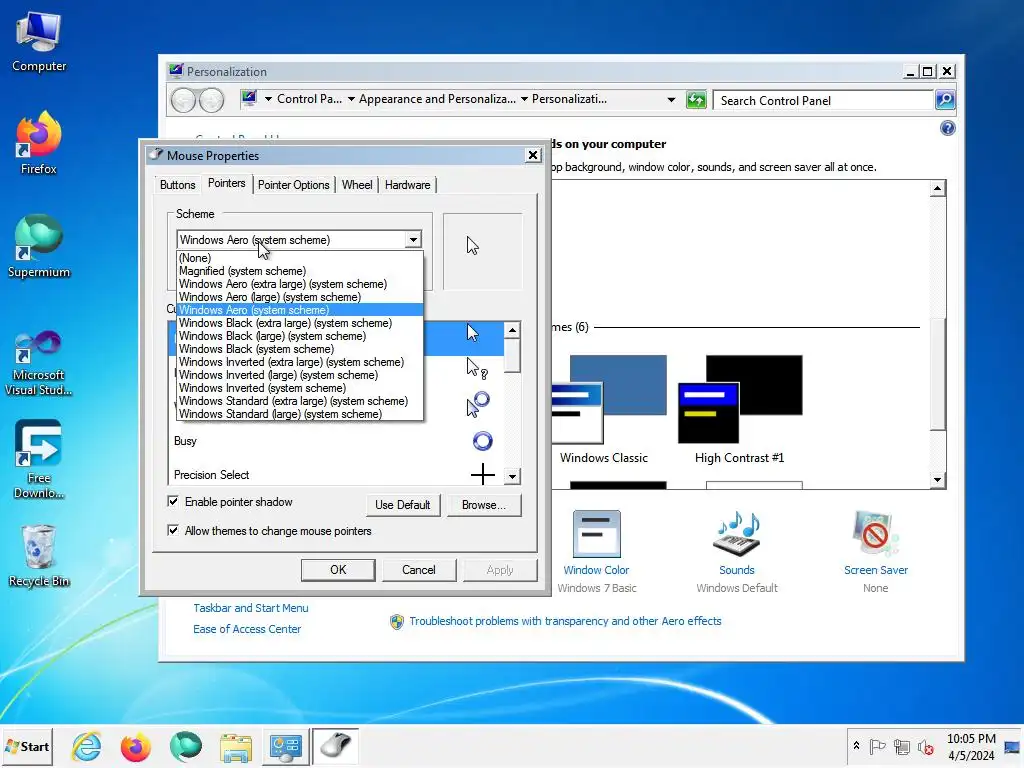
Task: Choose Windows Black (large) scheme
Action: [x=300, y=336]
